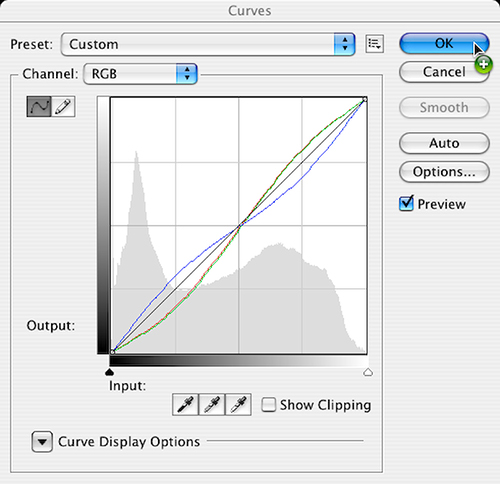
Task: Click the black point input slider
Action: point(110,372)
